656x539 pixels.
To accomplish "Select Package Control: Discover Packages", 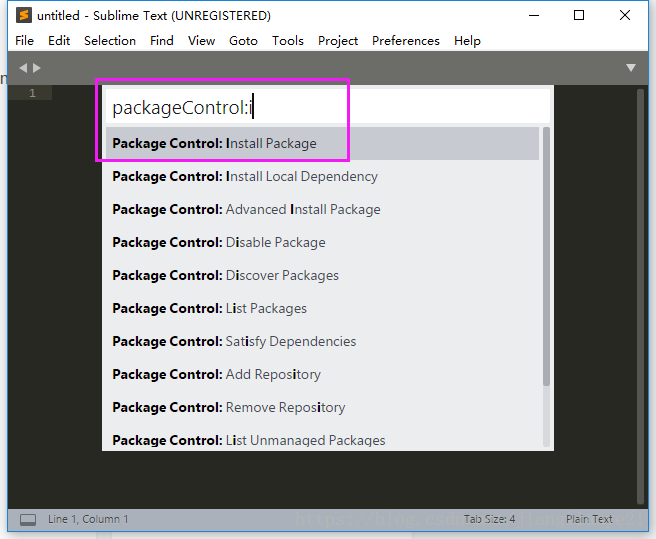I will coord(322,275).
